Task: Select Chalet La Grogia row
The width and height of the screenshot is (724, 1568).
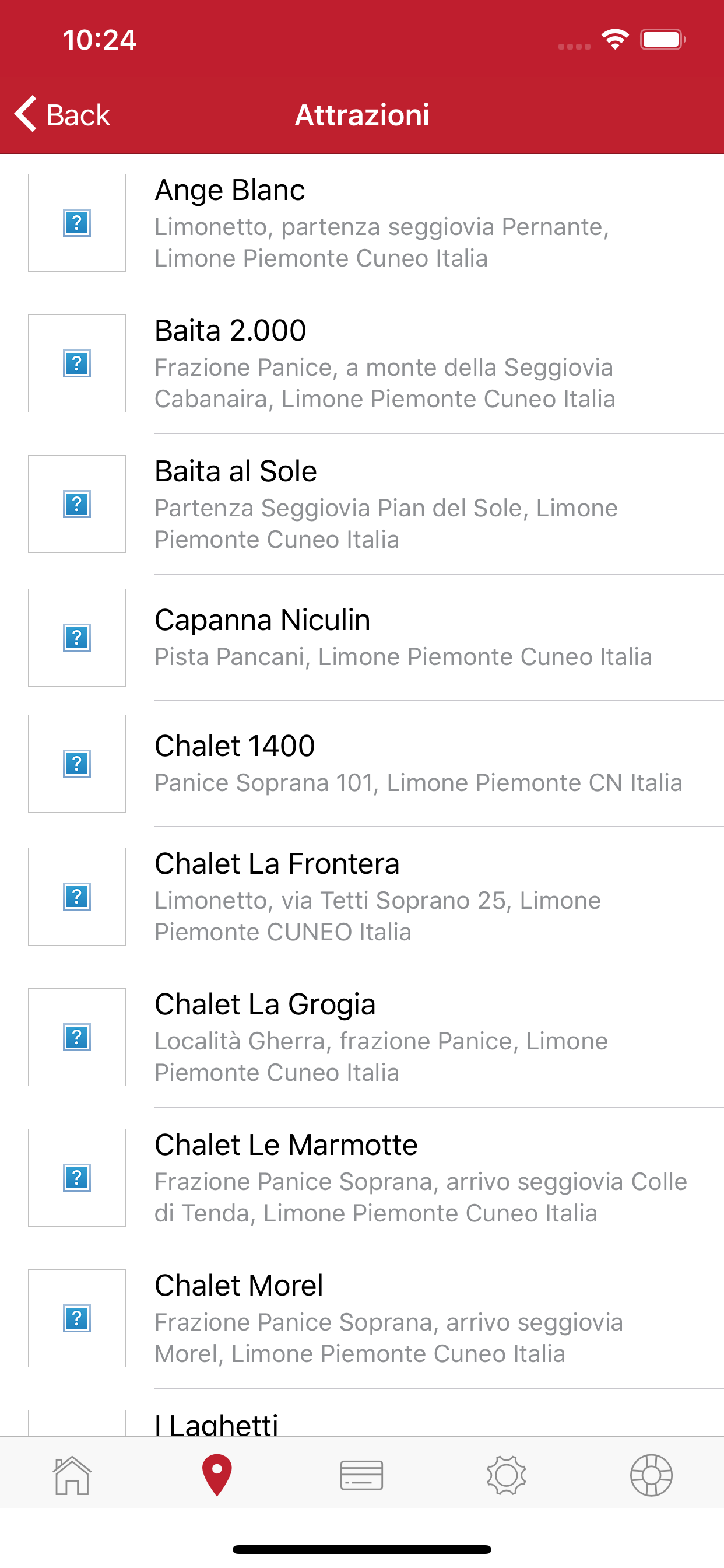Action: tap(362, 1037)
